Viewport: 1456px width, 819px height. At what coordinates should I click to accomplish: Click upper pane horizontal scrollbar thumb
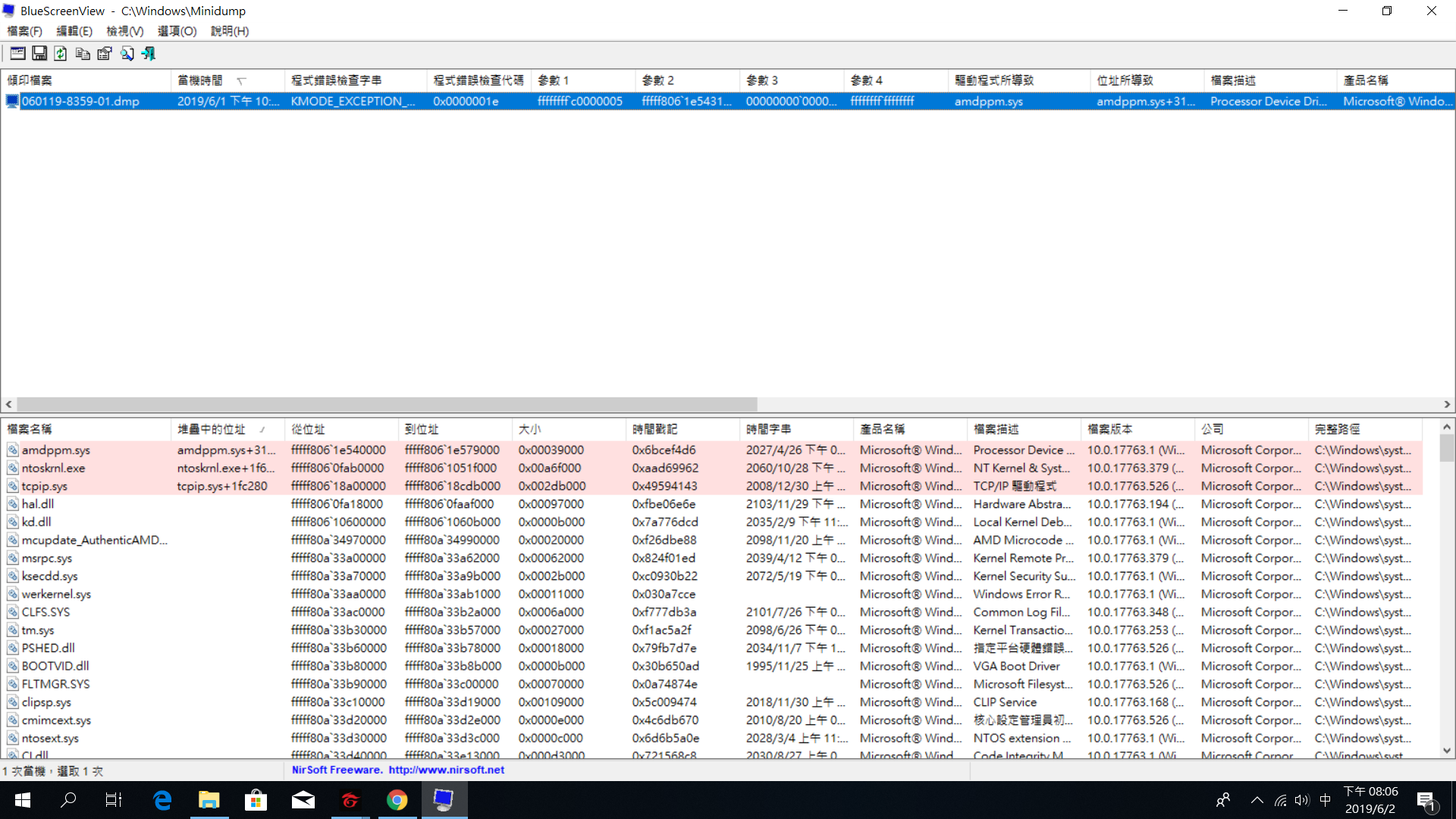(387, 405)
